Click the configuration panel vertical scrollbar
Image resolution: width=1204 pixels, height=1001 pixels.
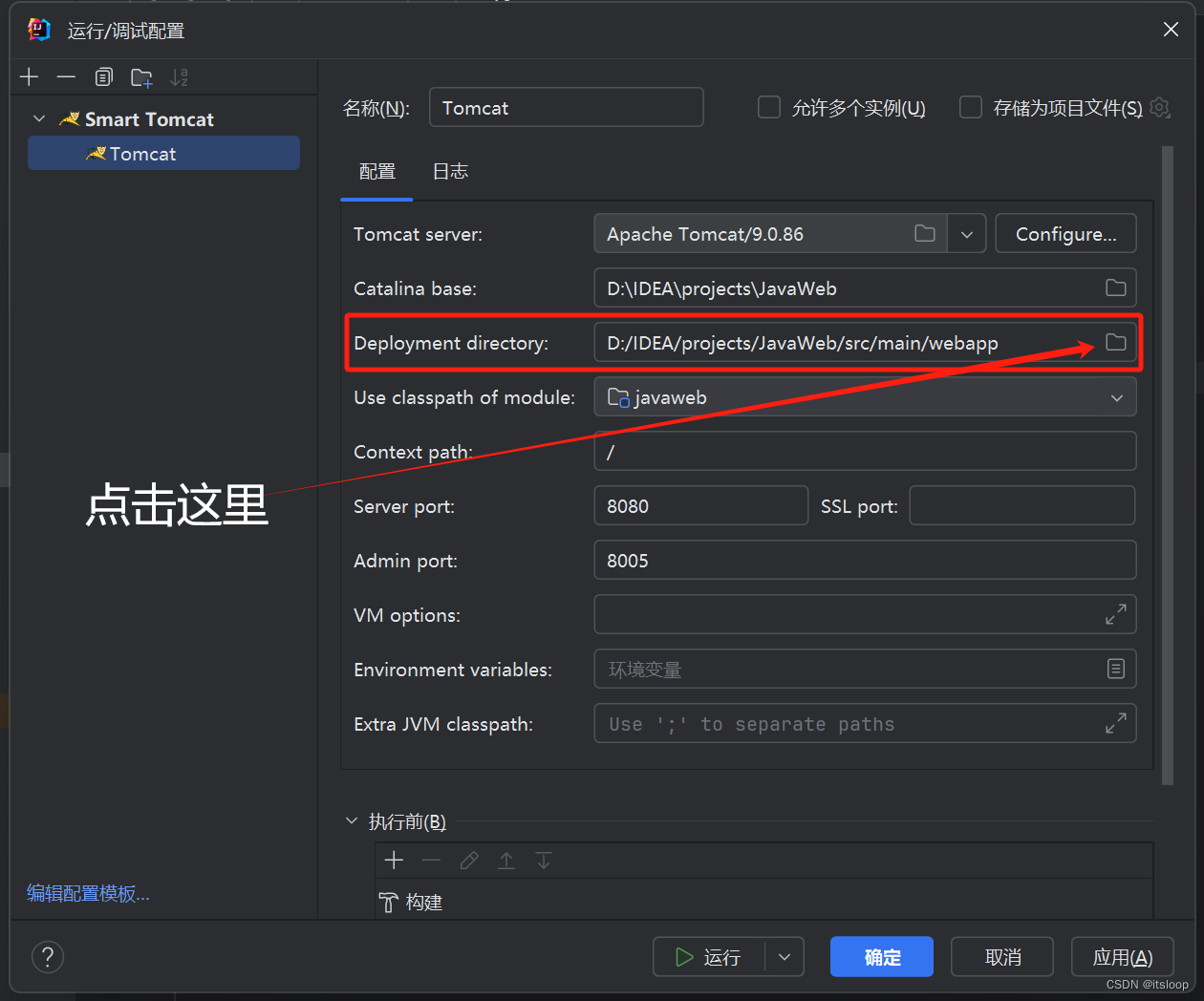coord(1167,465)
